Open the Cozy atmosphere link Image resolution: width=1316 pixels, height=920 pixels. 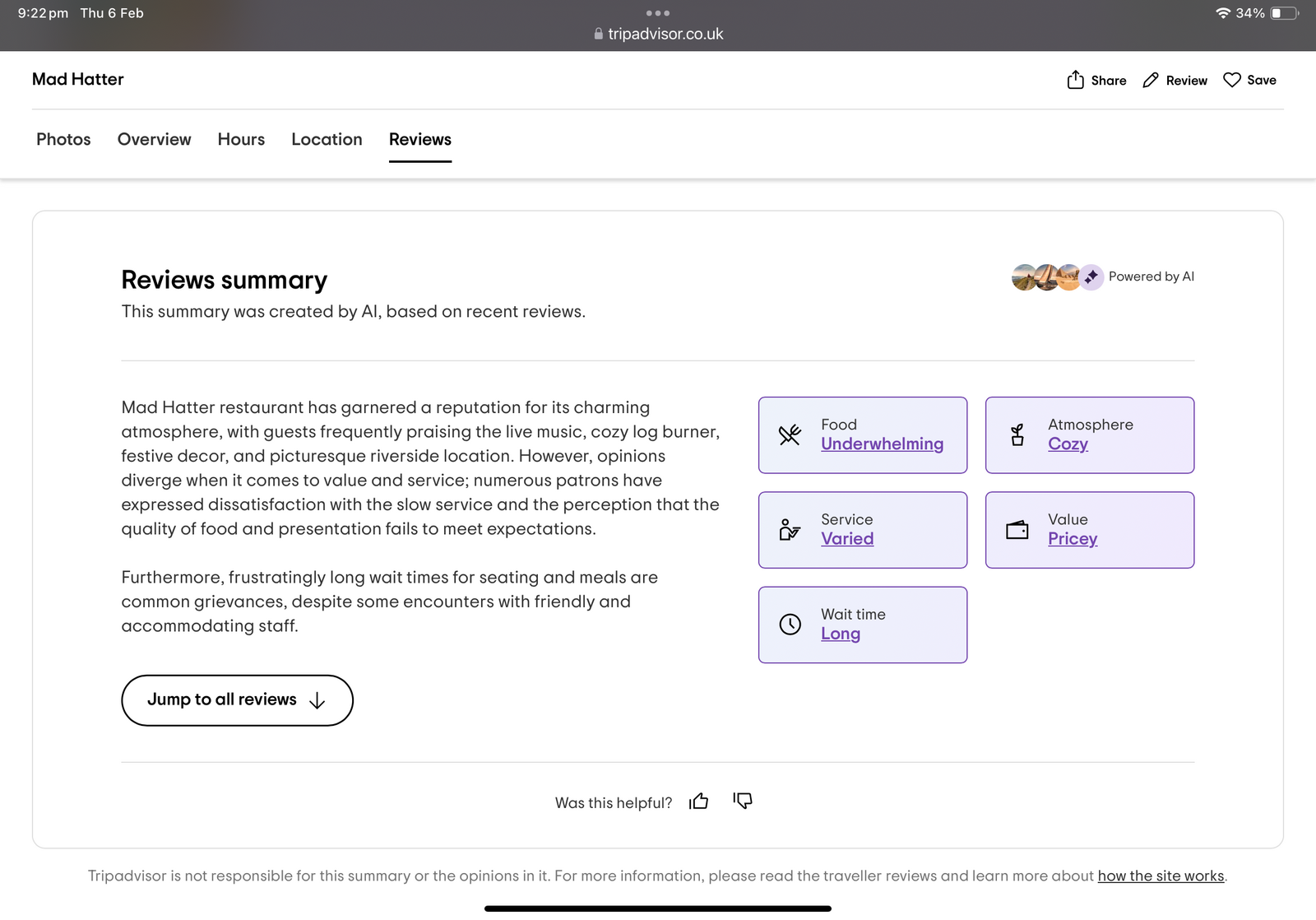1068,444
